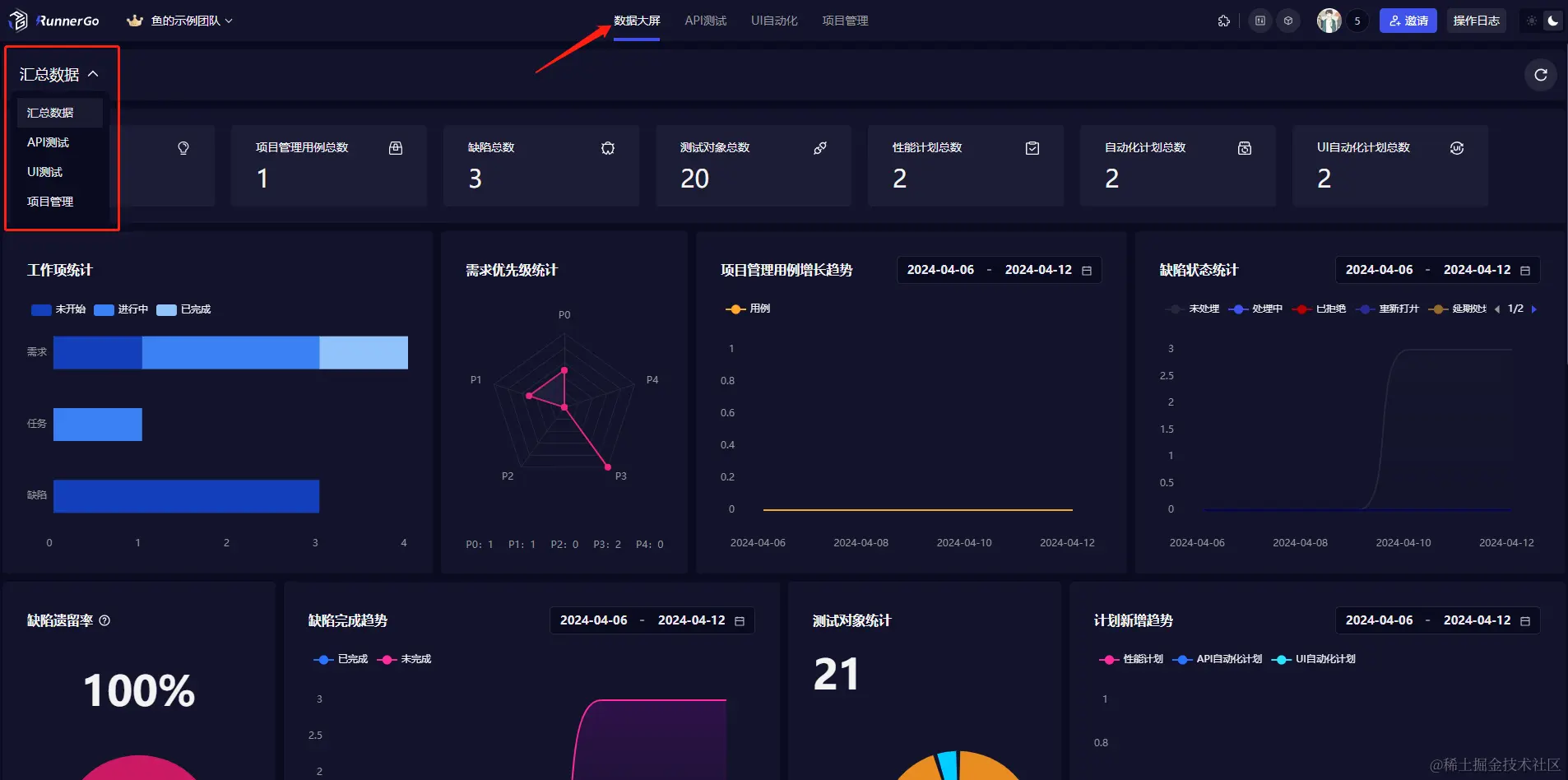Switch to the UI自动化 tab
Screen dimensions: 1568x780
click(774, 21)
